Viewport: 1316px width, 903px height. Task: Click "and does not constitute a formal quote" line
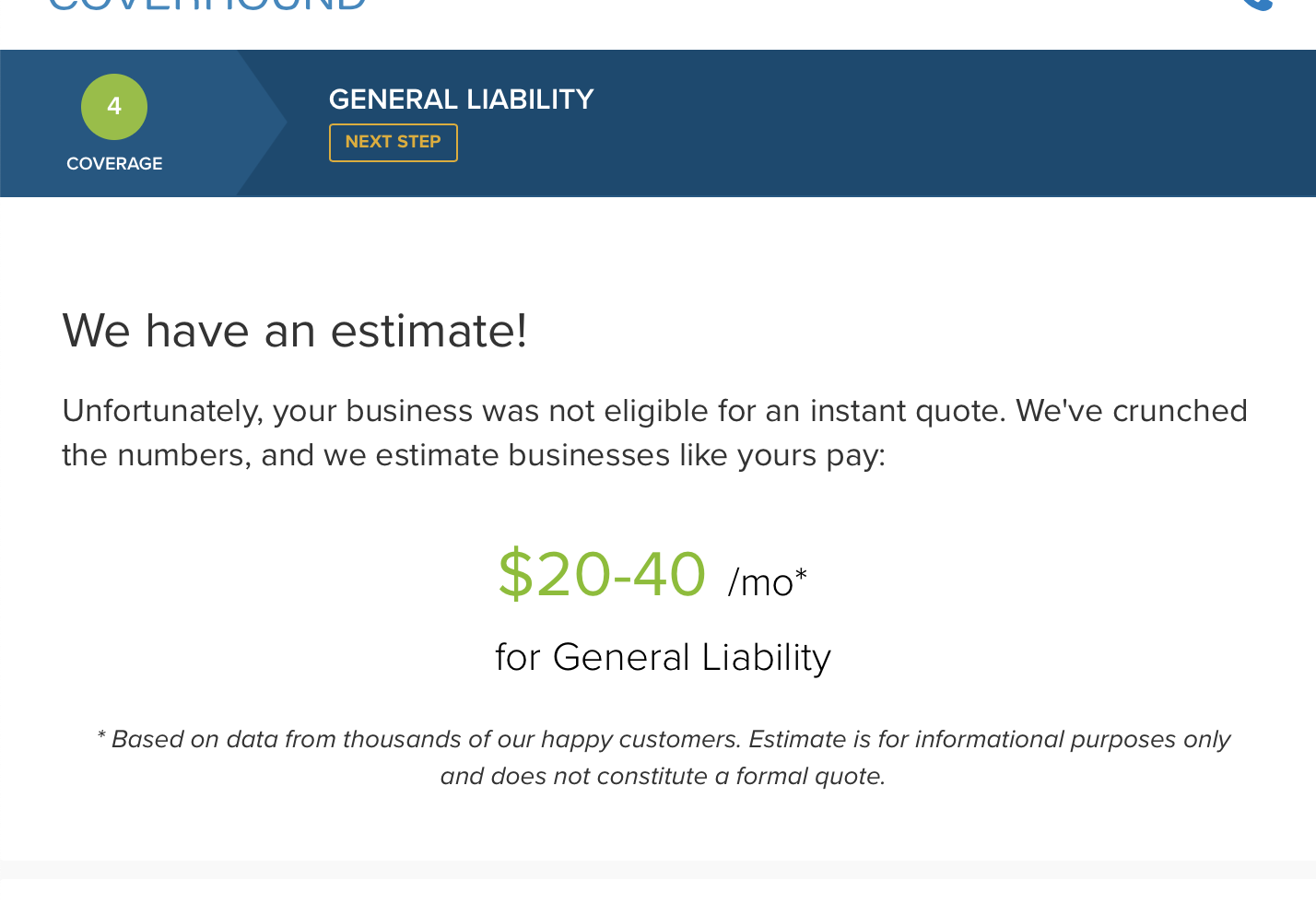pyautogui.click(x=663, y=777)
